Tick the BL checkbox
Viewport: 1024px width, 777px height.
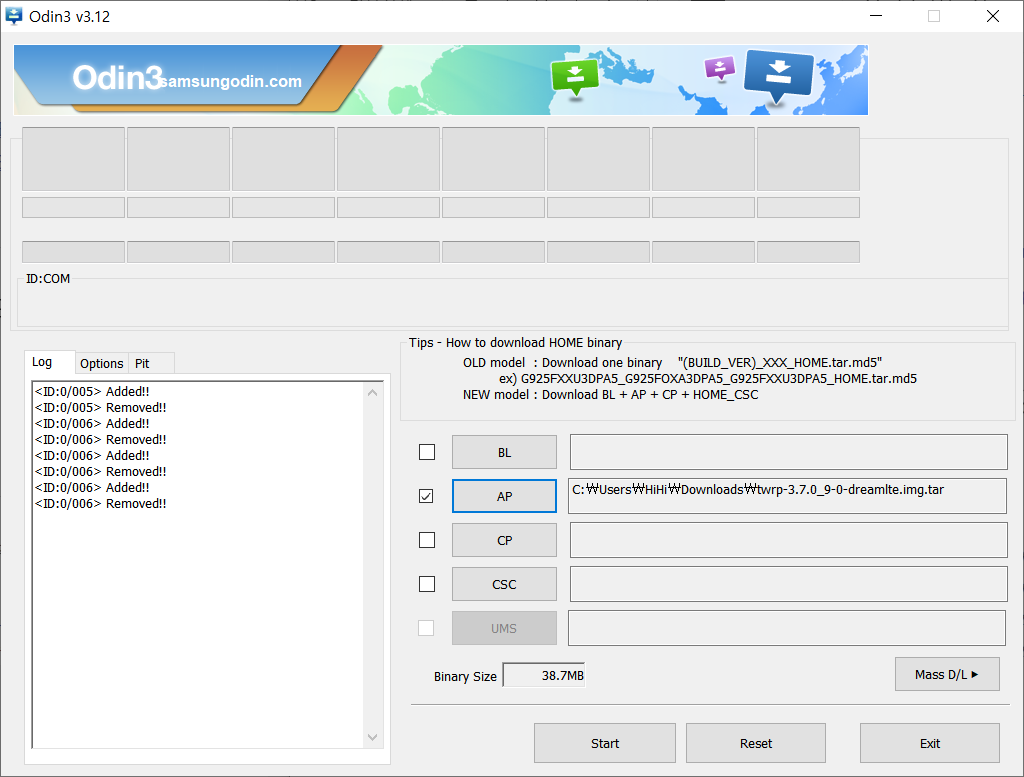point(427,452)
